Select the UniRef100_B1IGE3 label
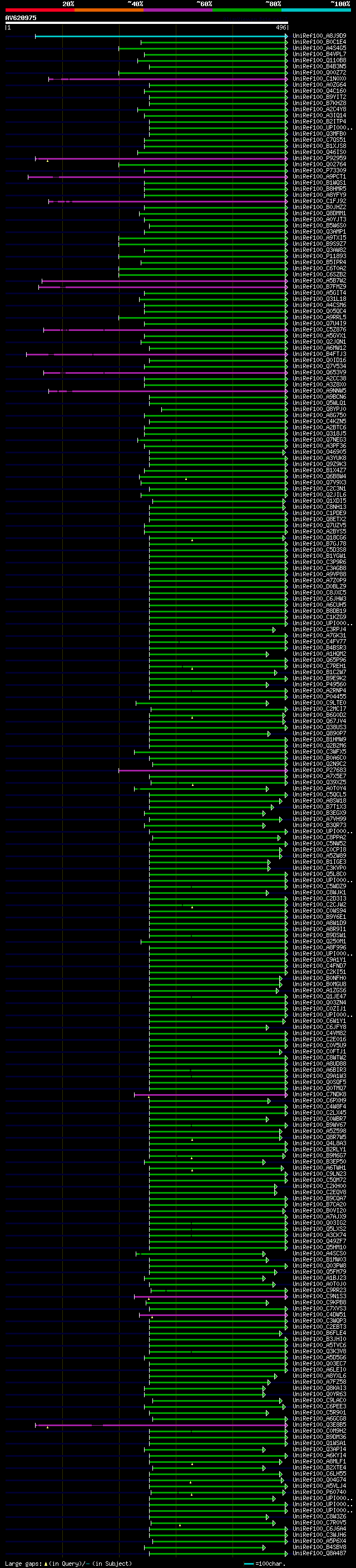The height and width of the screenshot is (1568, 356). (319, 863)
